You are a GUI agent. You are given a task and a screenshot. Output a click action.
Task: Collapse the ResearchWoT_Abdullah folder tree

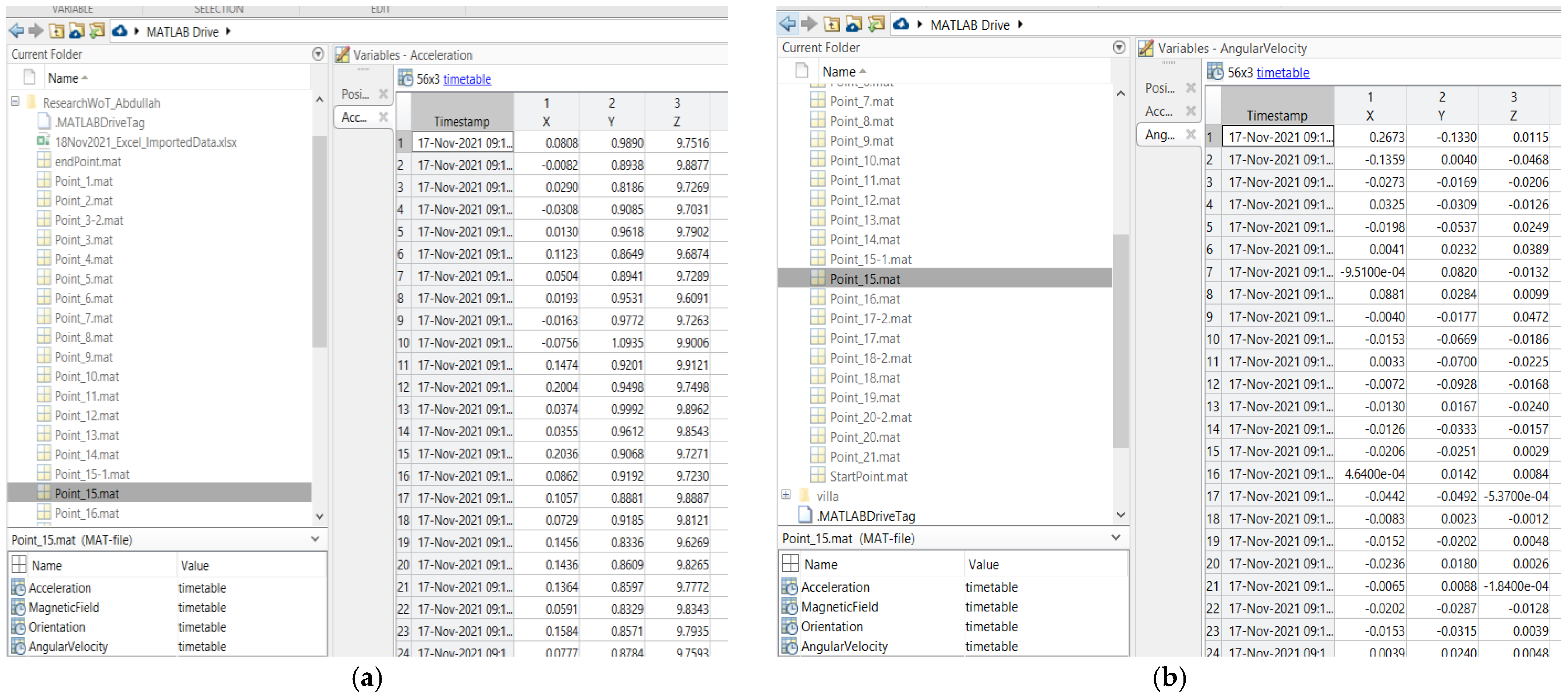click(x=15, y=102)
